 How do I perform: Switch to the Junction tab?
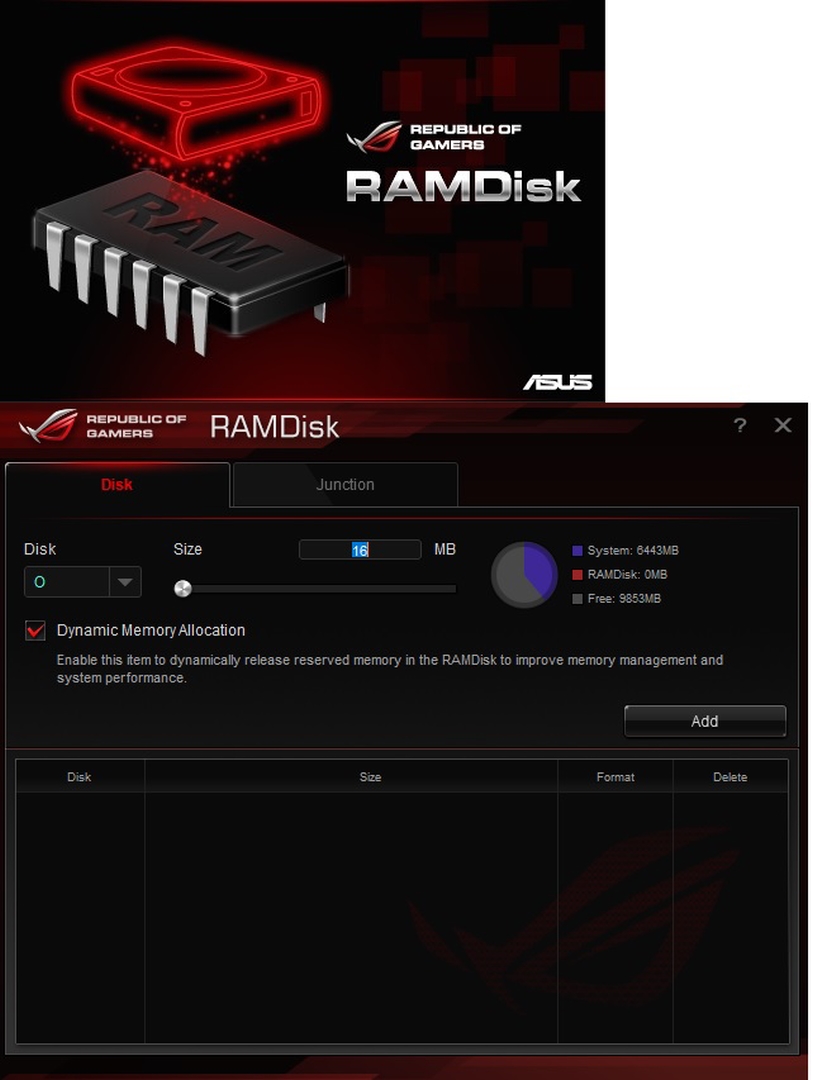(345, 484)
